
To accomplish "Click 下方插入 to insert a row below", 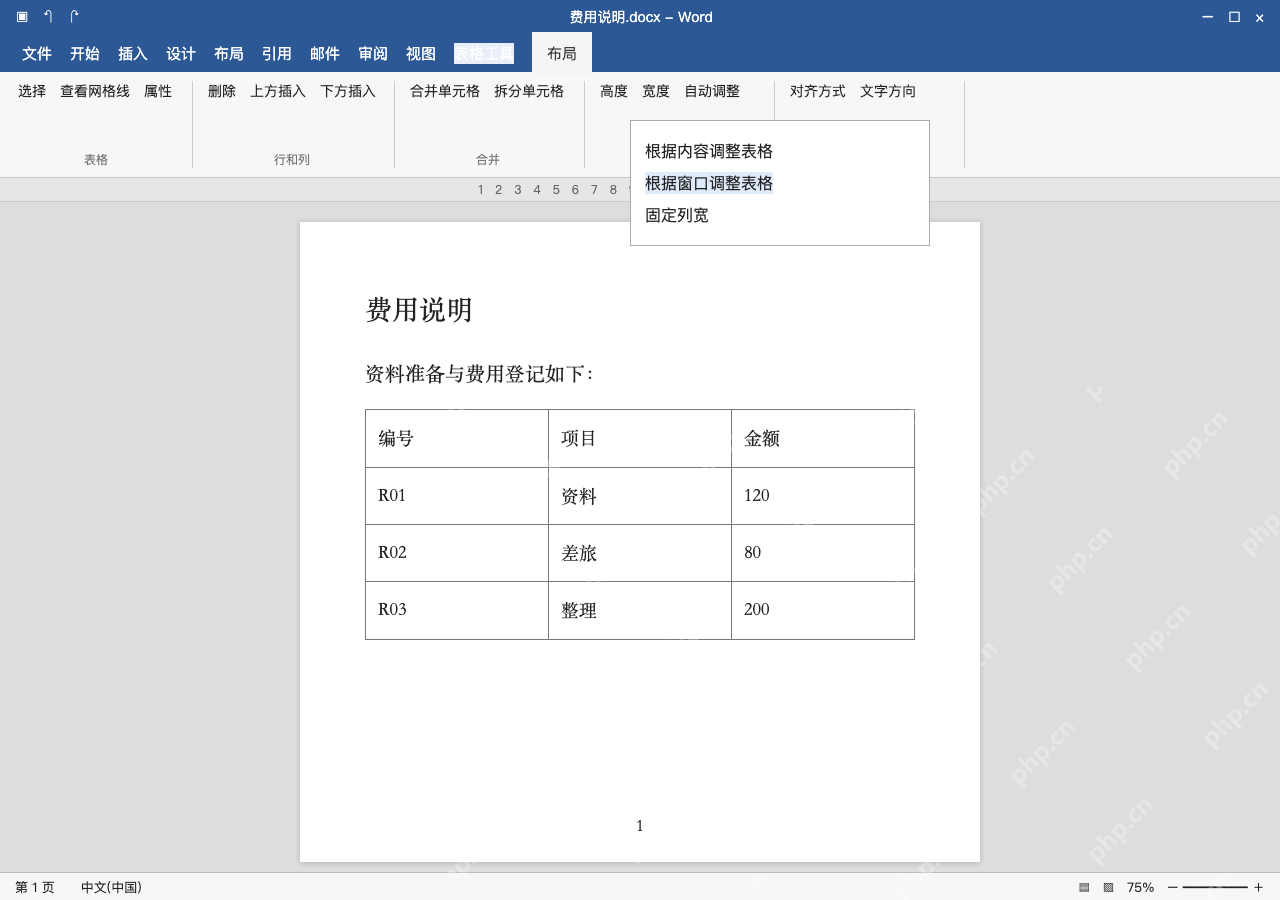I will [348, 91].
